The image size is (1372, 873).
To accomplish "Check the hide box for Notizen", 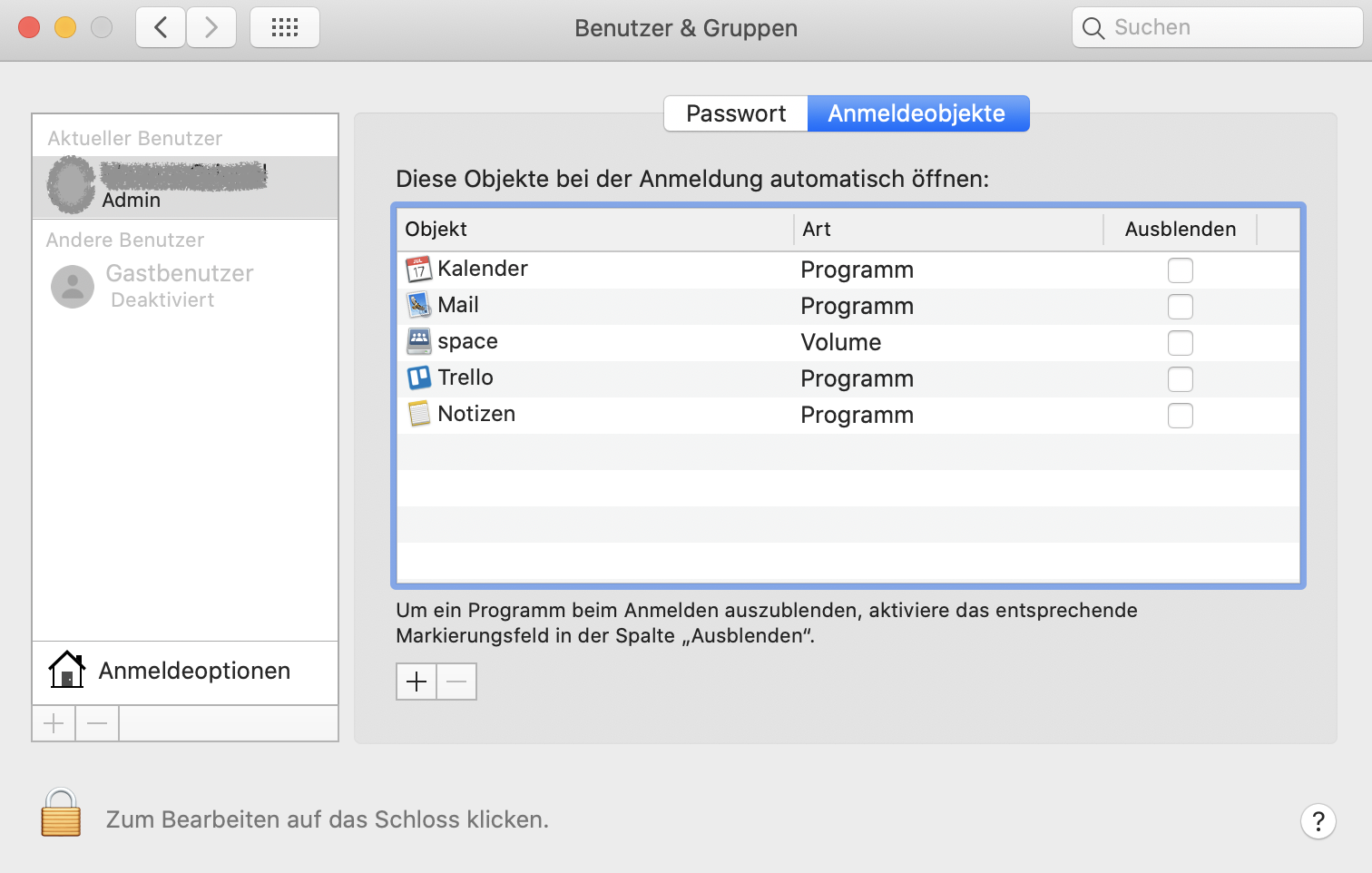I will click(x=1180, y=416).
